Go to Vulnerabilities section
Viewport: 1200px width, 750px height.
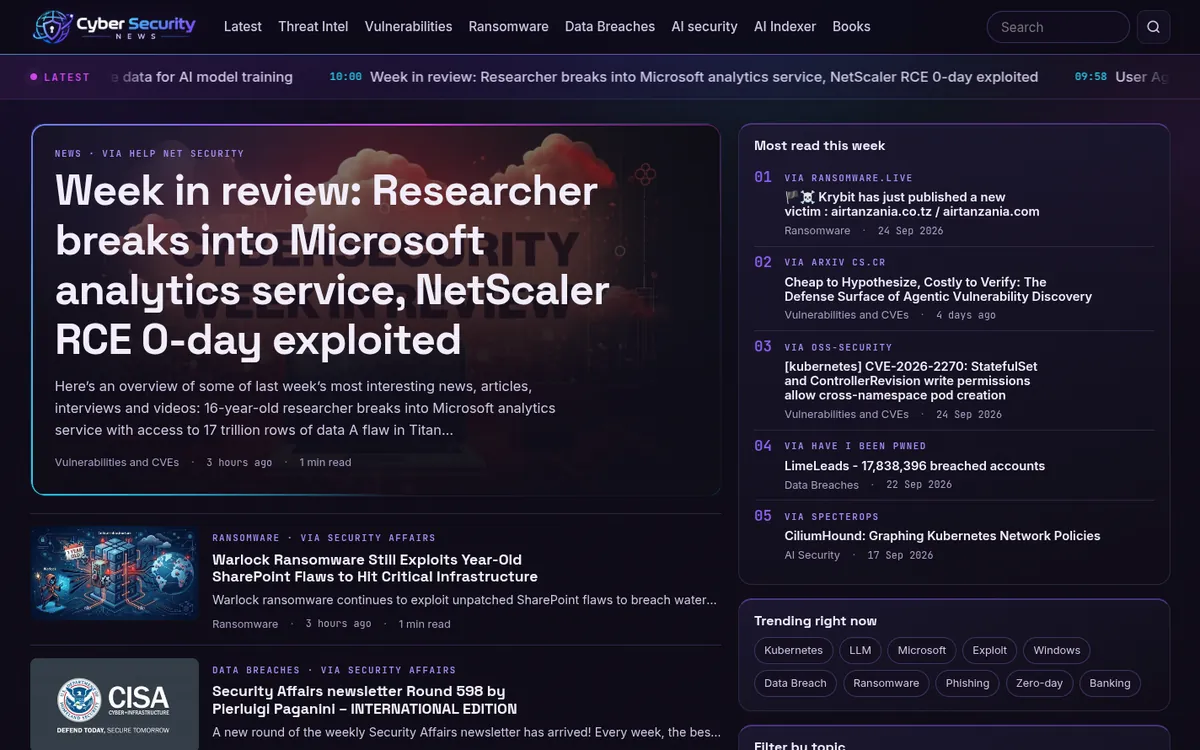[408, 27]
